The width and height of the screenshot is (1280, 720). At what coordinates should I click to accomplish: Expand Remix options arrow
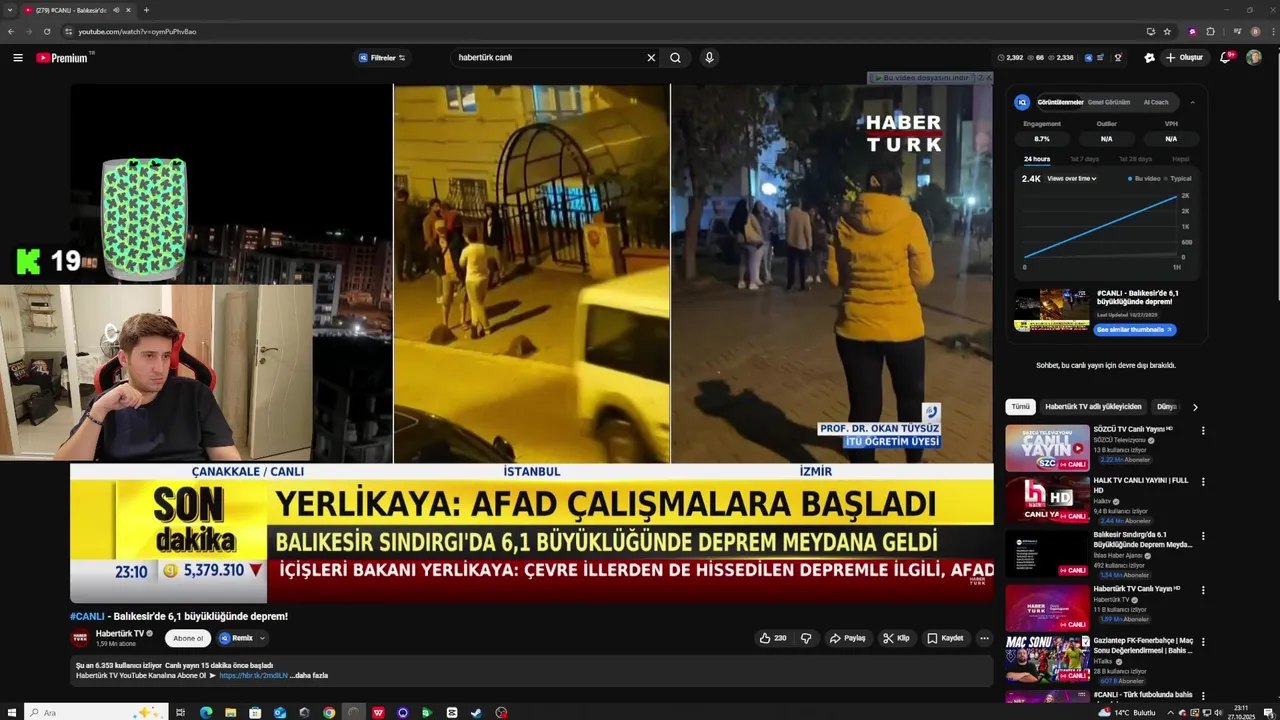pyautogui.click(x=263, y=638)
